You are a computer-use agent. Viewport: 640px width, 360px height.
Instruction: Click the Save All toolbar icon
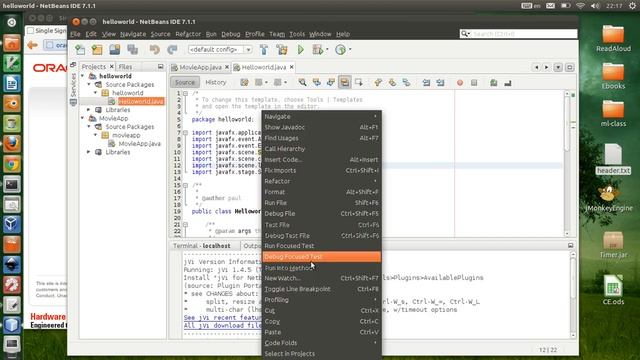coord(133,50)
